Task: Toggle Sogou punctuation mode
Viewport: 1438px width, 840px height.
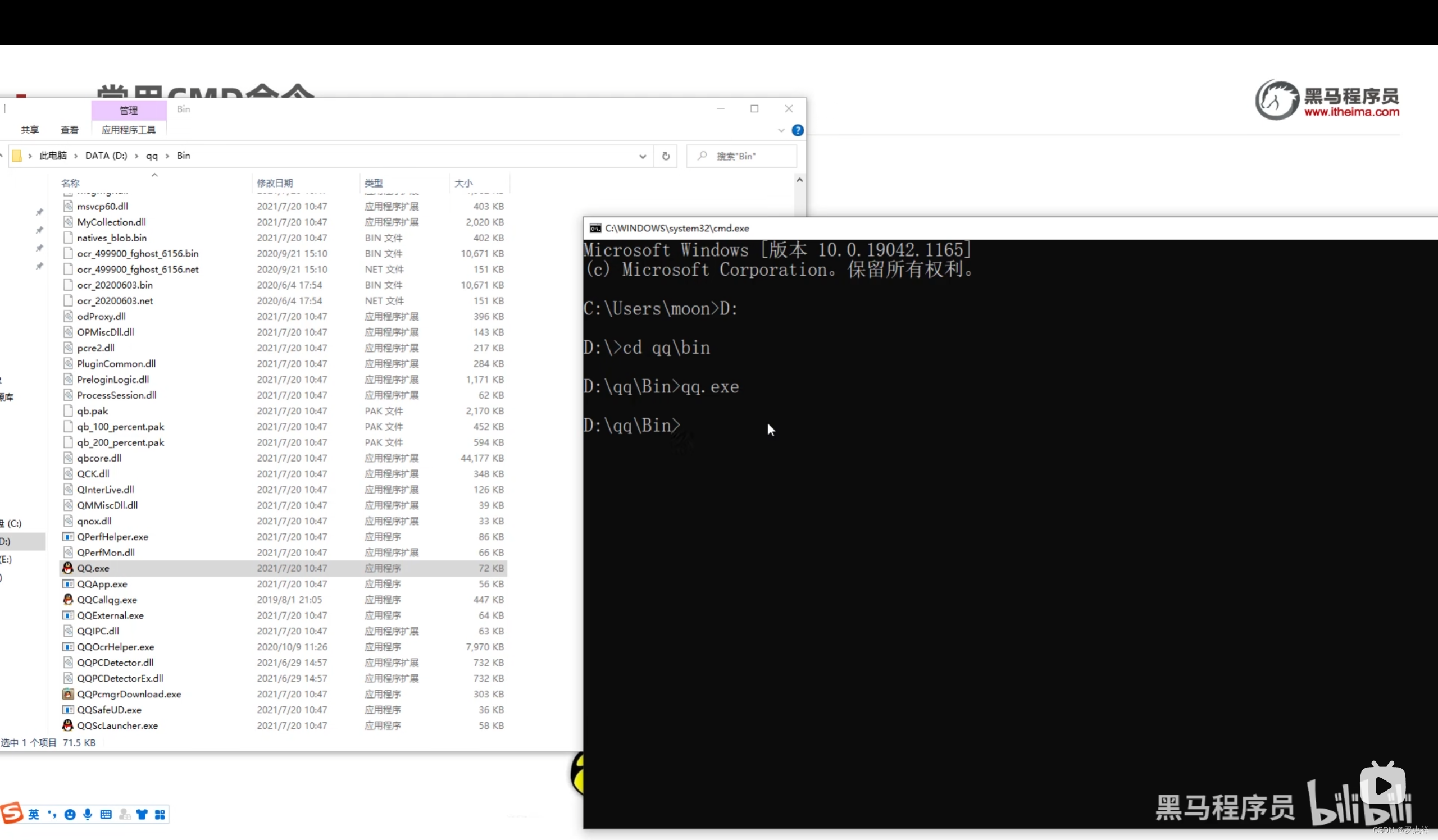Action: 52,814
